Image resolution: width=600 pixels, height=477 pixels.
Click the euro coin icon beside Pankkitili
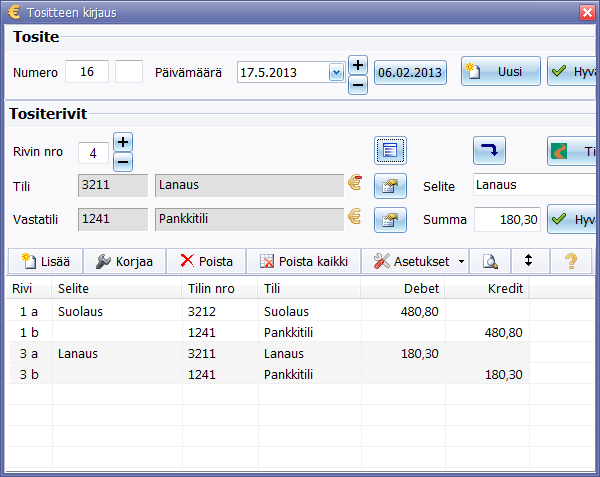tap(354, 217)
